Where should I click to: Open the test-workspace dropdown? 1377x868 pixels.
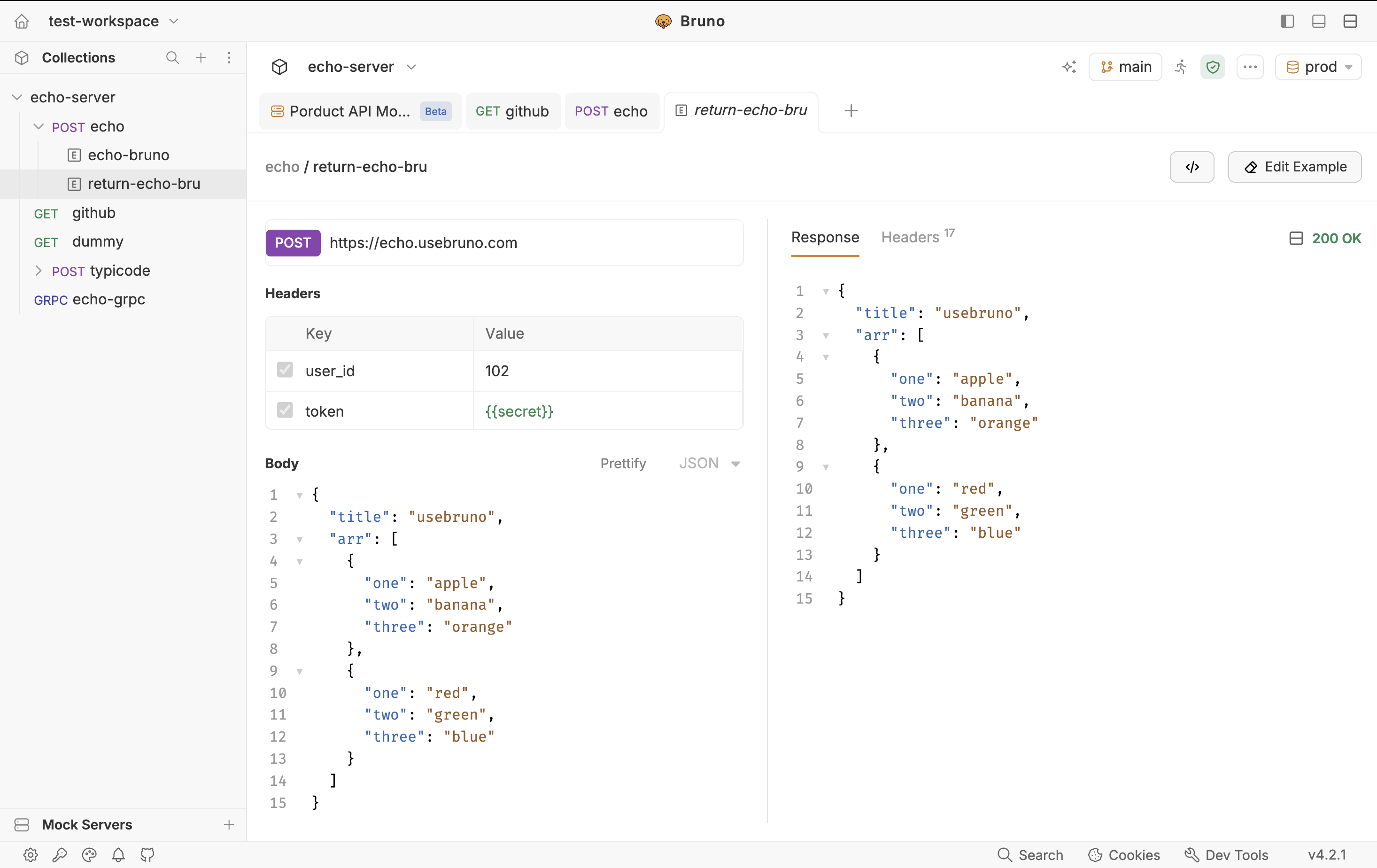click(113, 21)
